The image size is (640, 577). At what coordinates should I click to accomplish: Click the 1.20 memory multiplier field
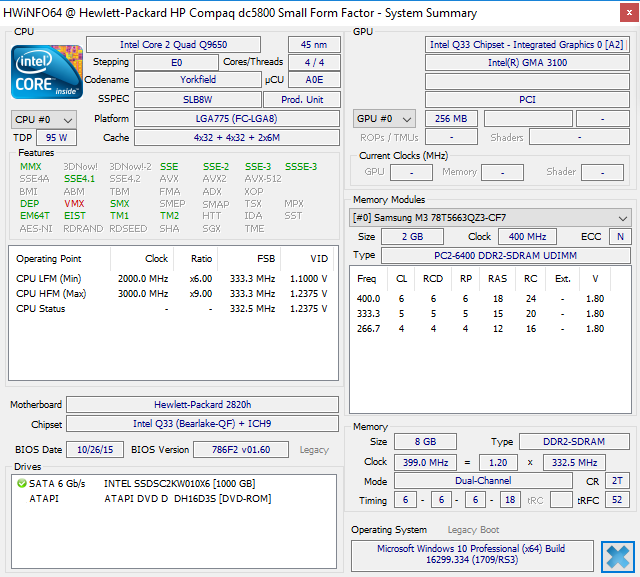point(498,463)
